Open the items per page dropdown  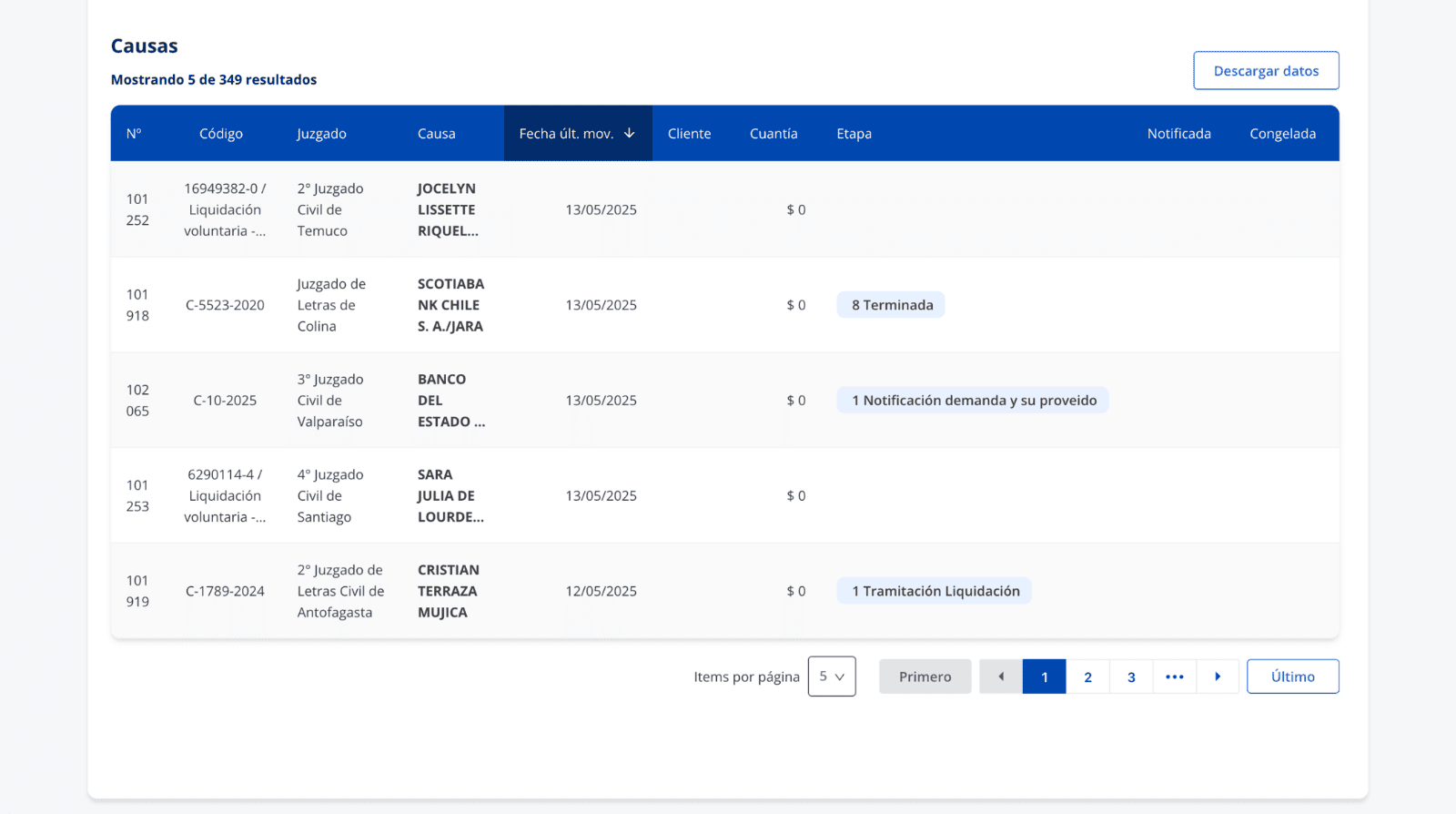(x=831, y=677)
